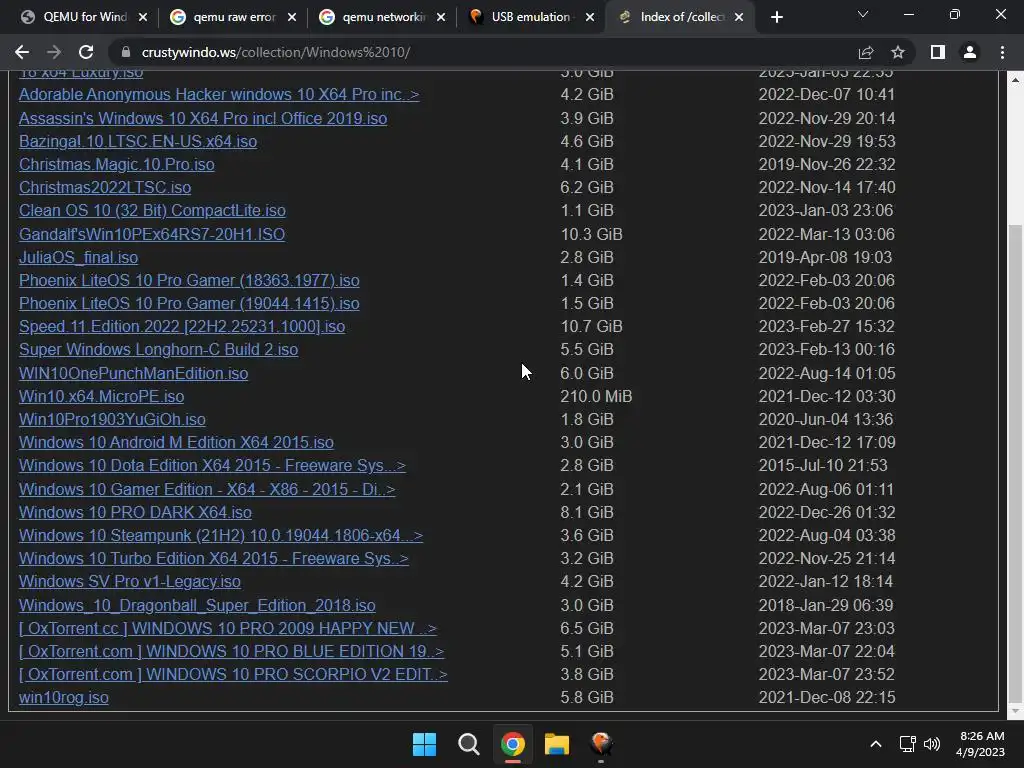Open WINDOWS 10 PRO SCORPIO V2 link

click(x=233, y=674)
